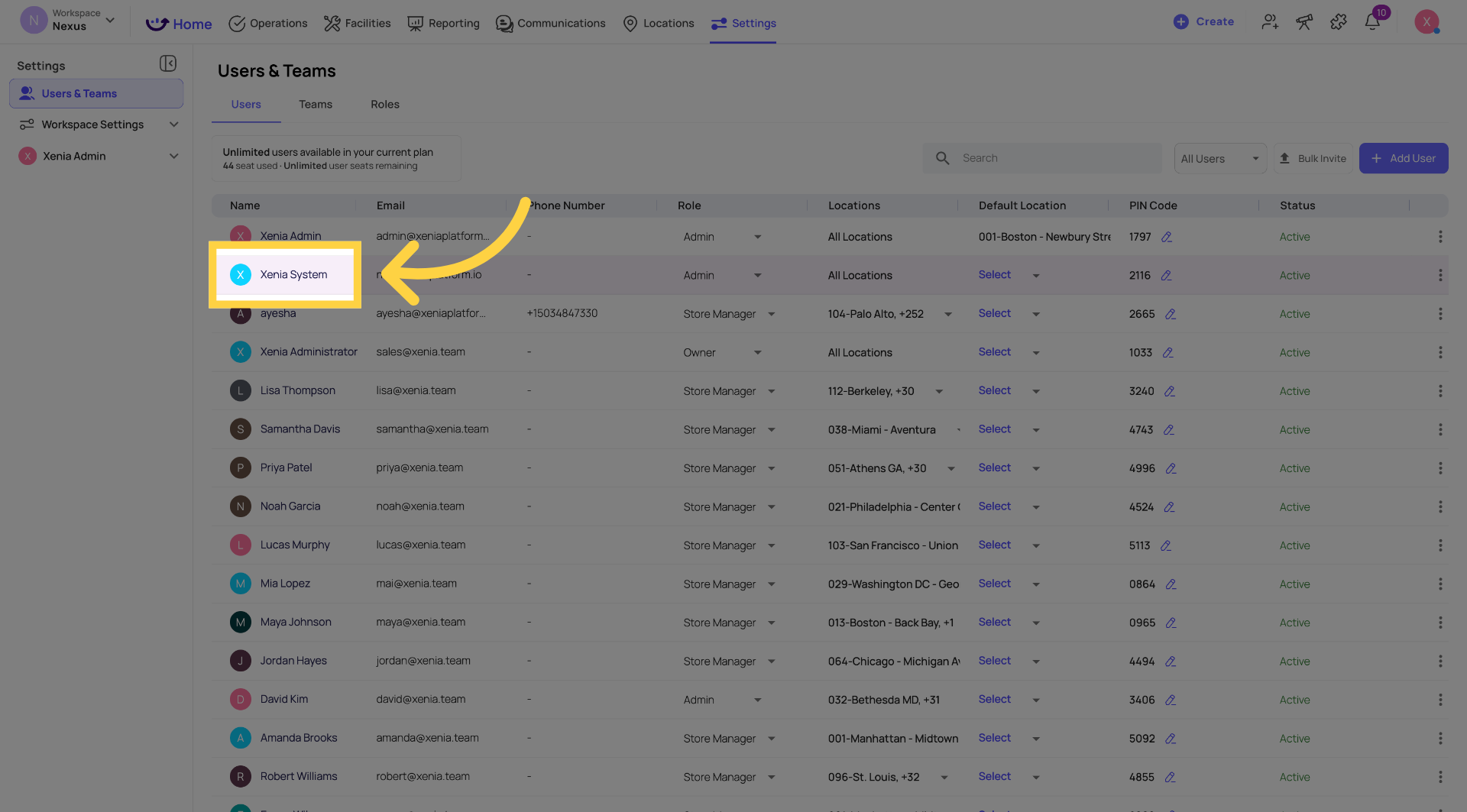Open the puzzle-piece integrations icon
The image size is (1467, 812).
[1339, 22]
